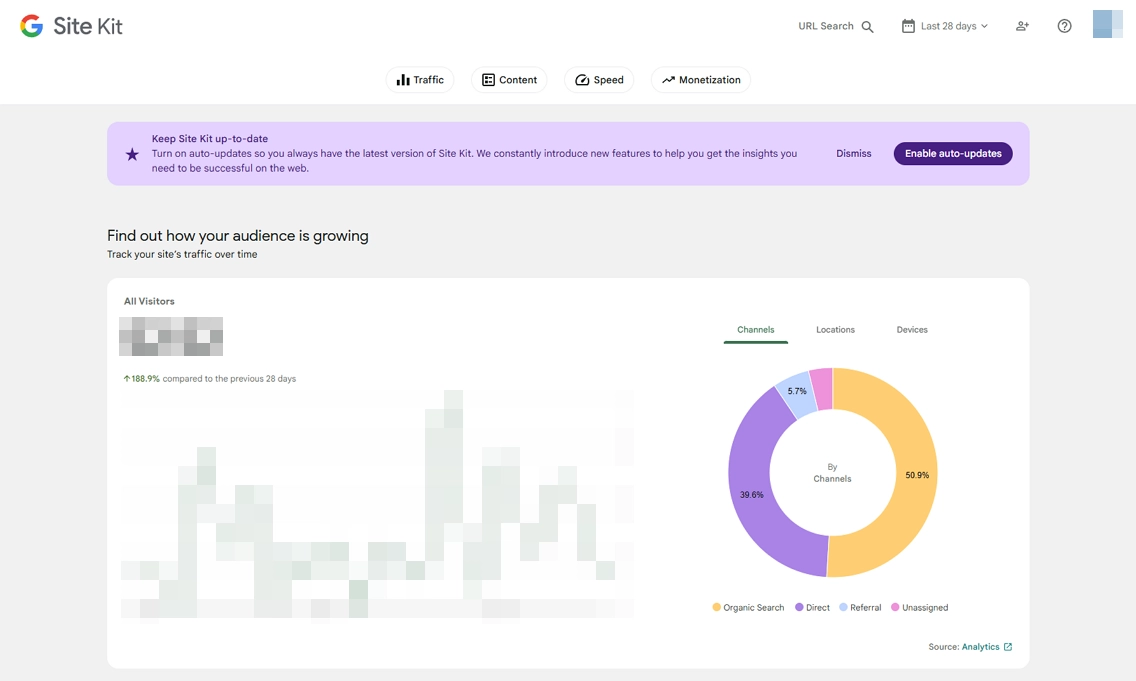Click the Speed gauge icon
The image size is (1136, 681).
click(x=582, y=80)
